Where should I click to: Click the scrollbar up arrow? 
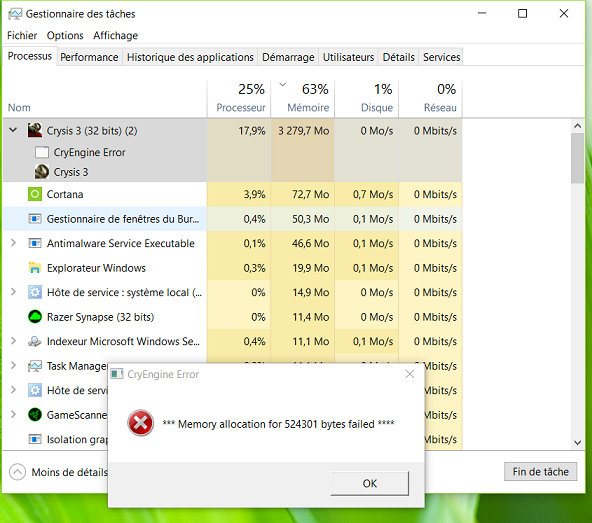click(x=577, y=126)
